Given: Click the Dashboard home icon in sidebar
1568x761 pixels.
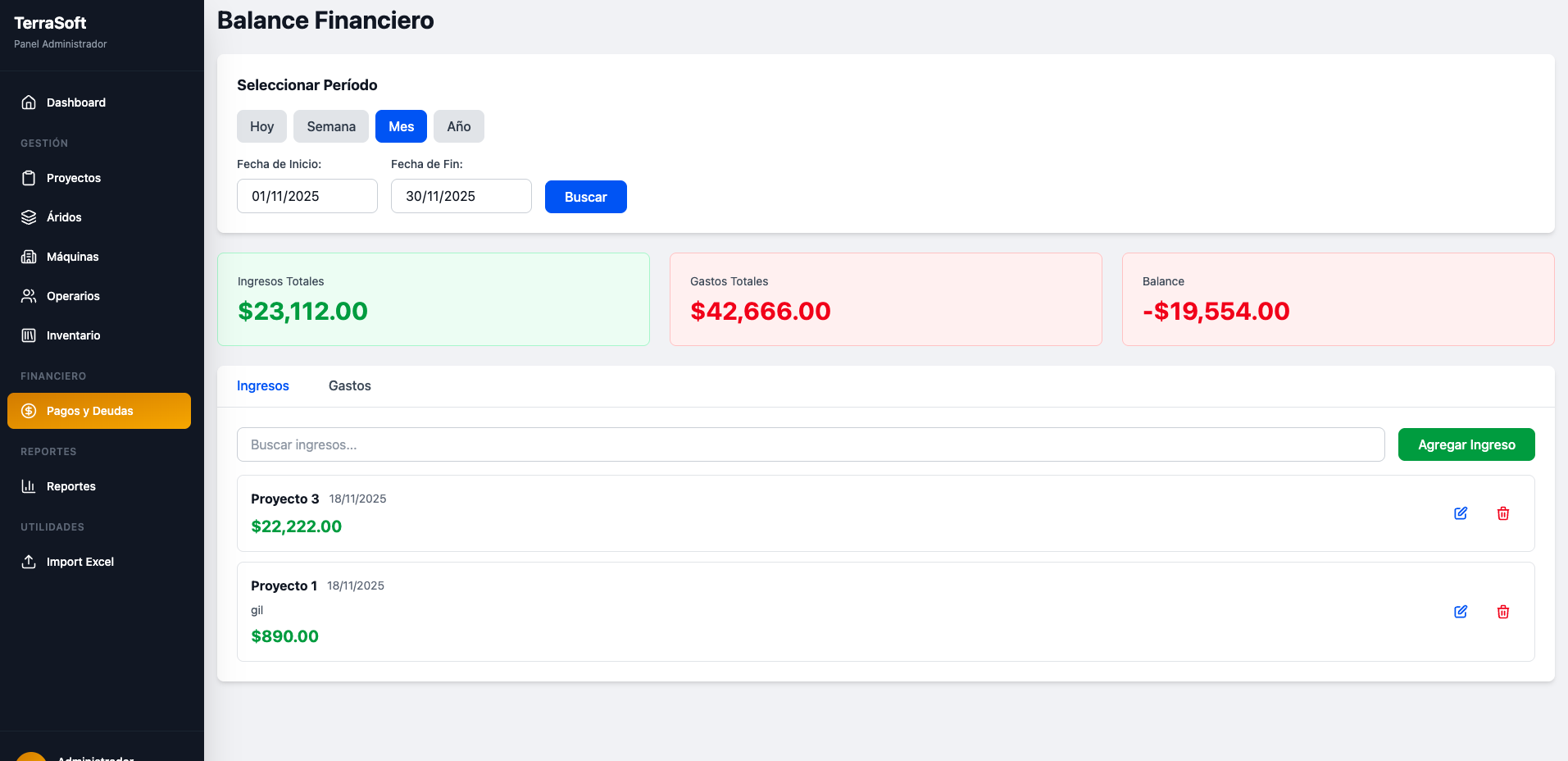Looking at the screenshot, I should 29,102.
